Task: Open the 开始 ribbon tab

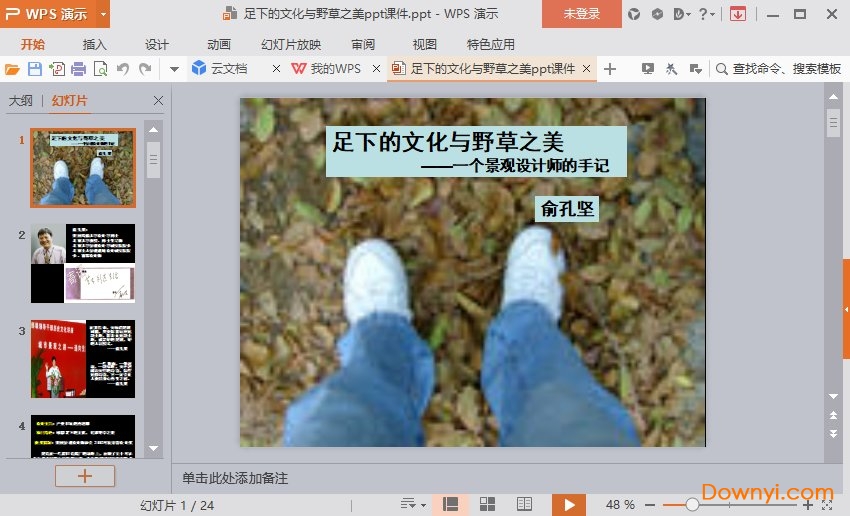Action: pyautogui.click(x=33, y=44)
